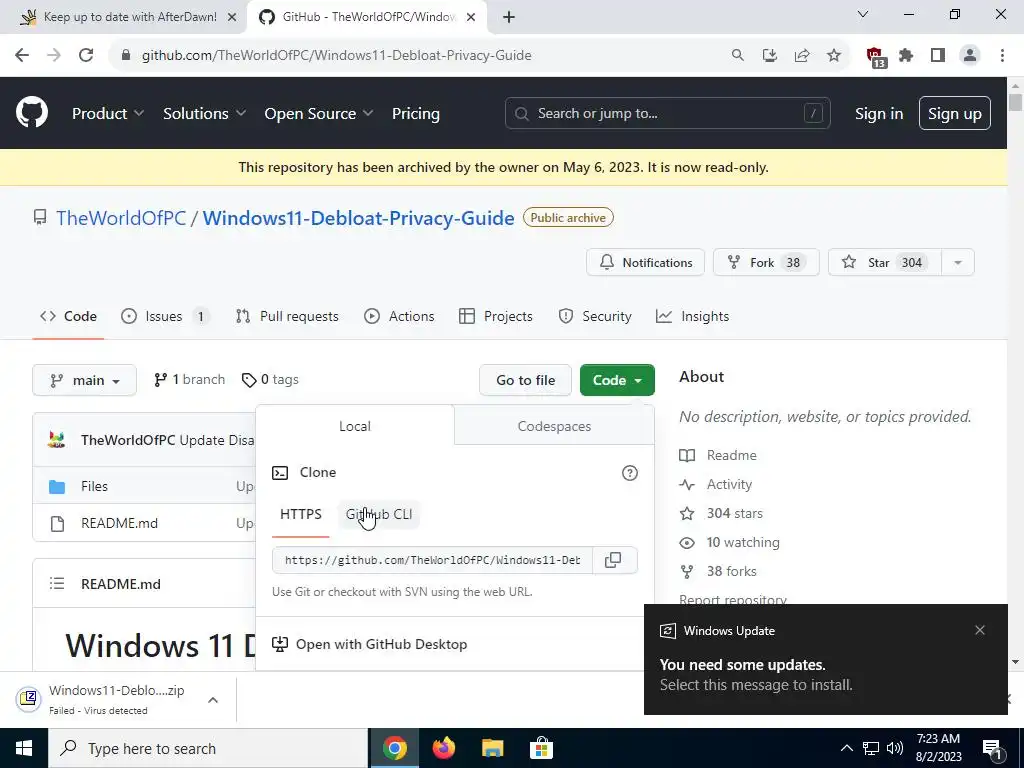Open Microsoft Store from the taskbar
This screenshot has width=1024, height=768.
click(541, 748)
